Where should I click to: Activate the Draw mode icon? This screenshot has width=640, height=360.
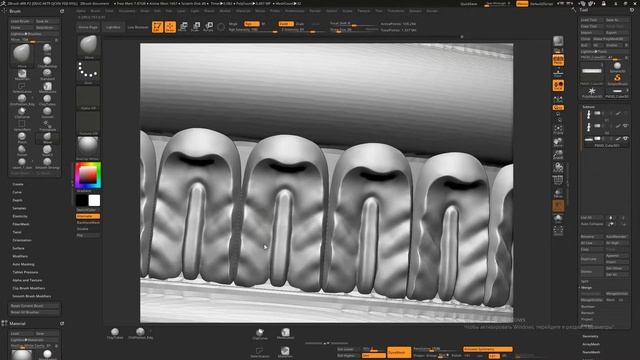pyautogui.click(x=170, y=27)
